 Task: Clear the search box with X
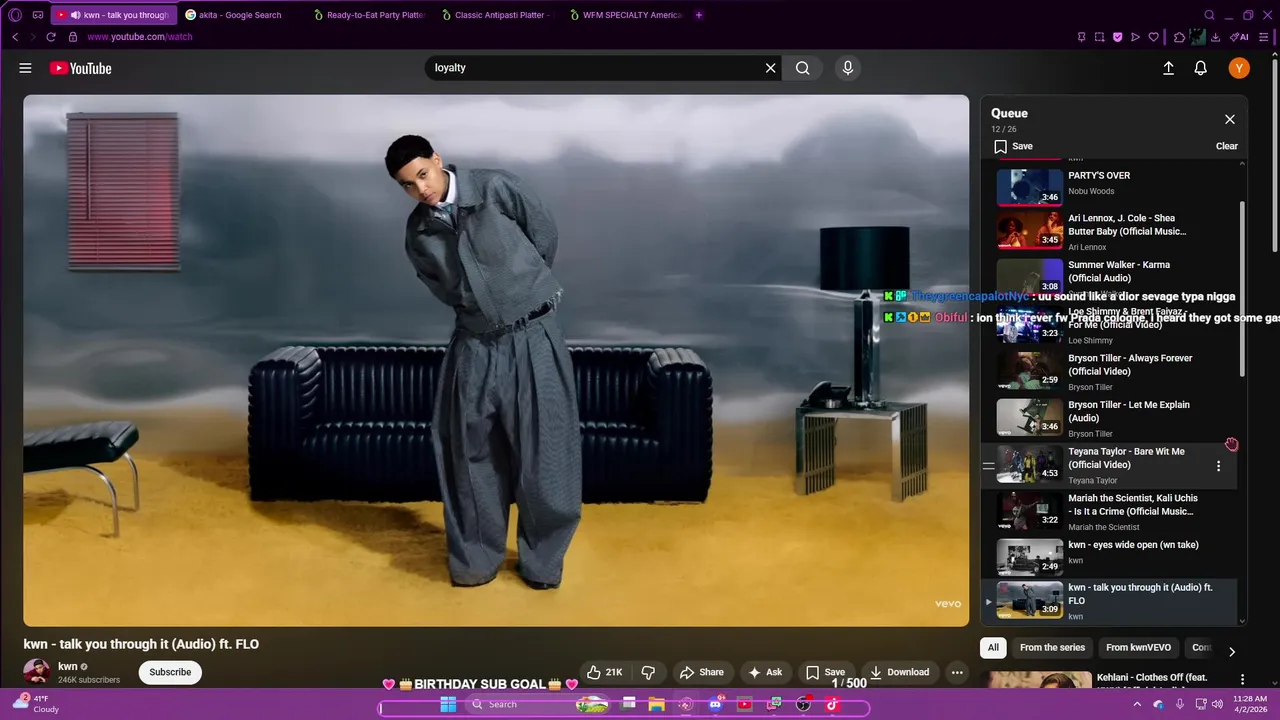coord(771,68)
